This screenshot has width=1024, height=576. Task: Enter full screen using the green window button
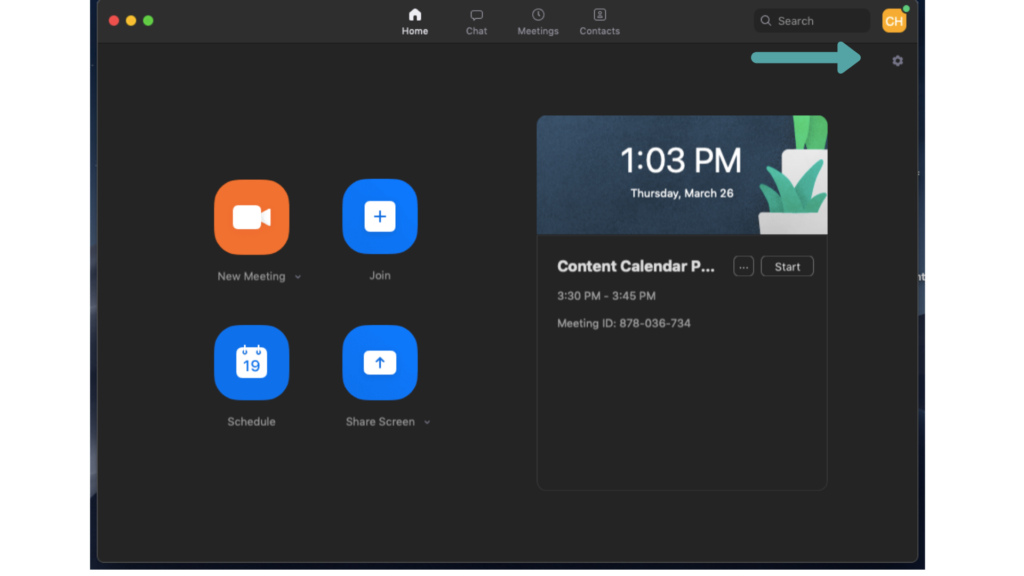pos(148,20)
